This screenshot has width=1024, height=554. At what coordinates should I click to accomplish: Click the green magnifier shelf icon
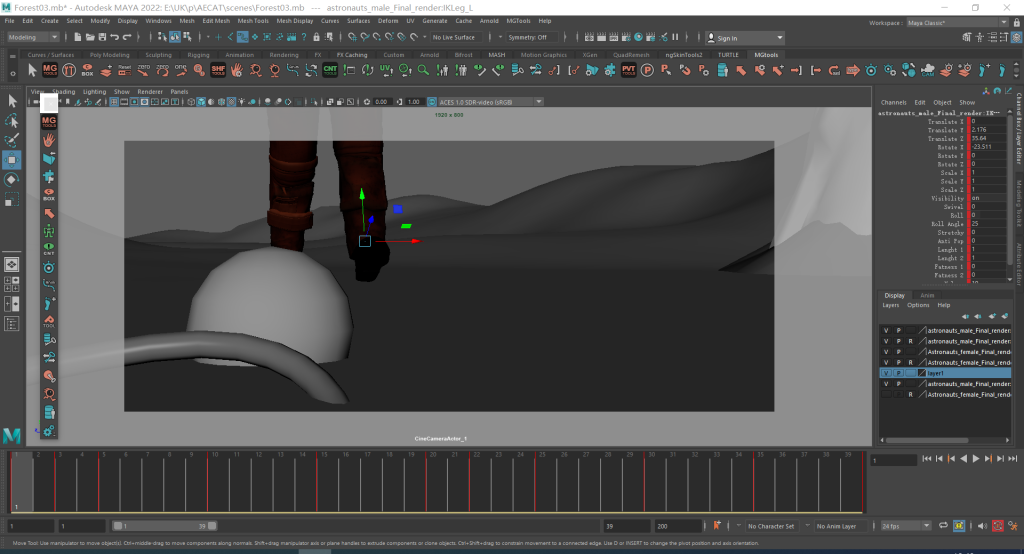coord(423,69)
